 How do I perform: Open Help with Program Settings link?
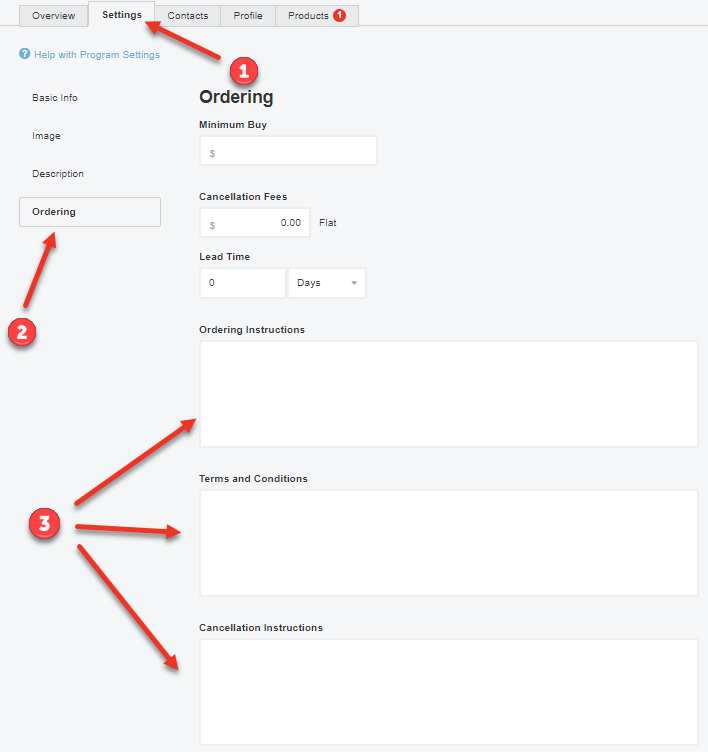(96, 55)
